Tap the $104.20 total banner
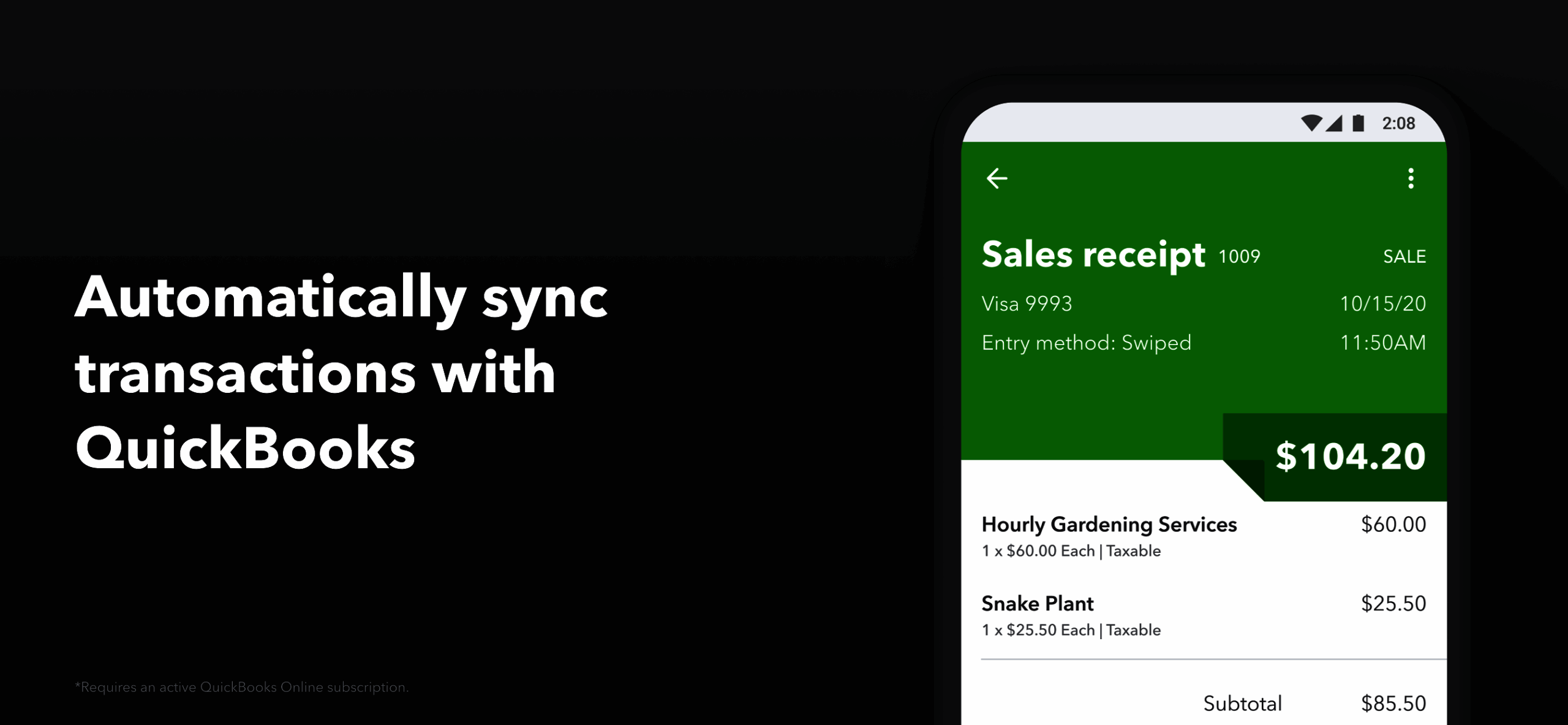 point(1350,457)
